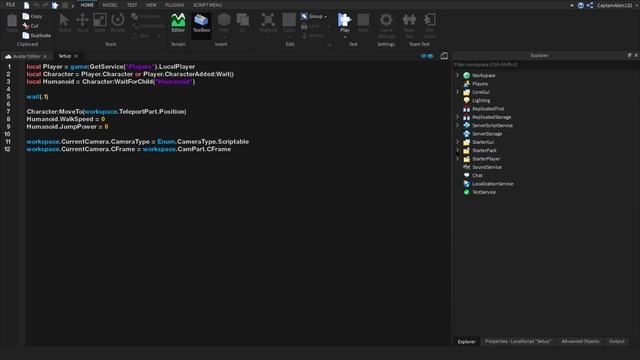Click the Stop test button
Viewport: 640px width, 360px height.
(x=363, y=22)
